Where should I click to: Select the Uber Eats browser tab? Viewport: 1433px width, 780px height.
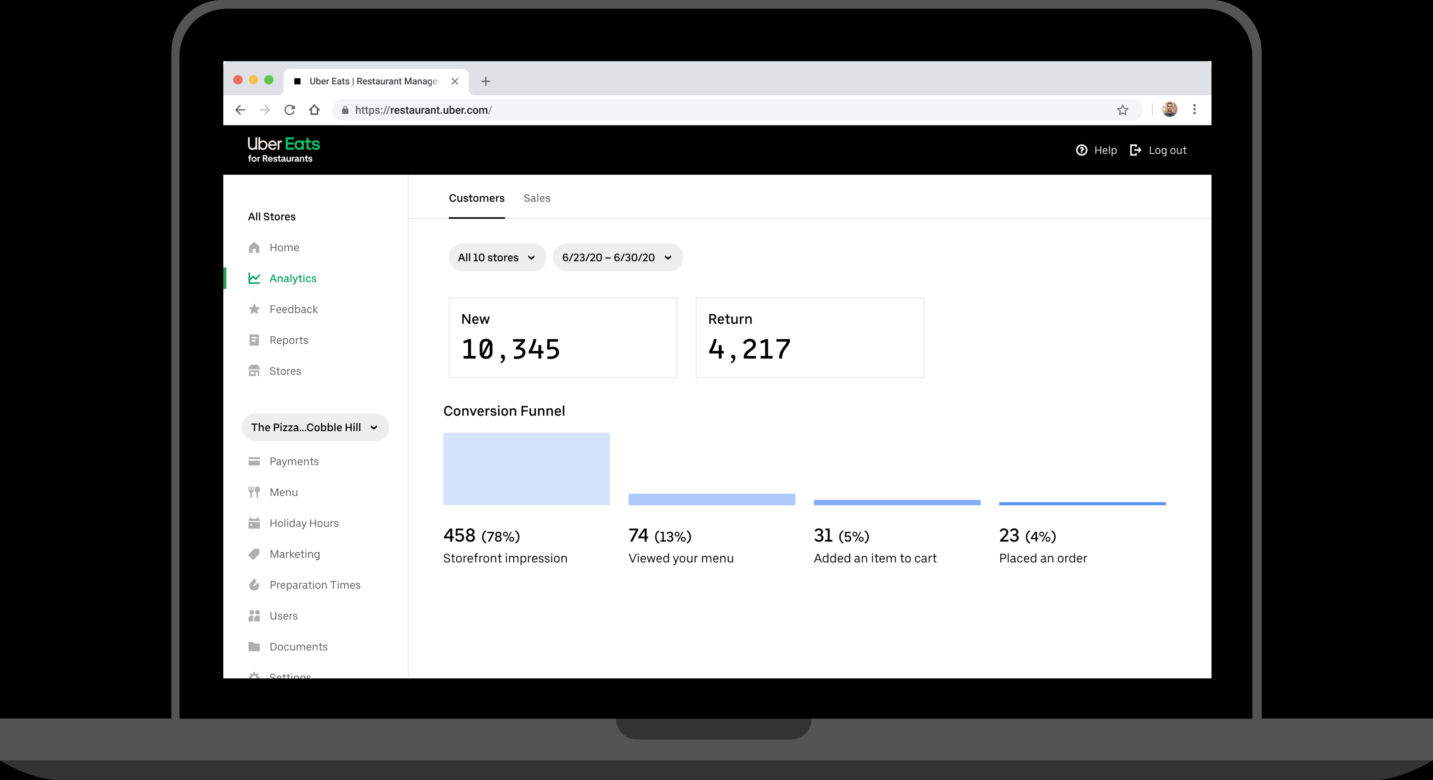coord(376,81)
